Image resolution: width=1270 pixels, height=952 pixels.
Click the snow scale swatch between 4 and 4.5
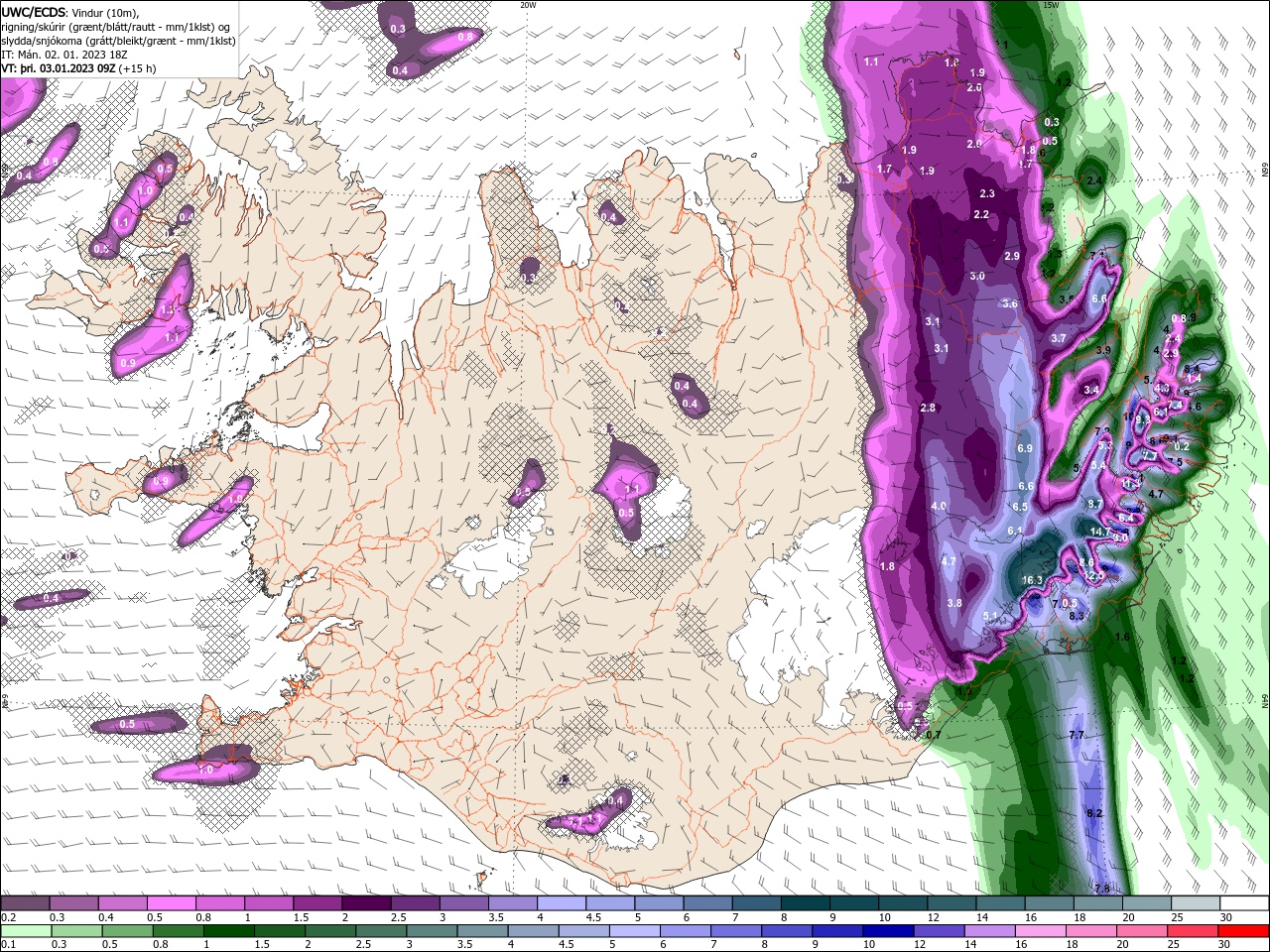point(562,903)
